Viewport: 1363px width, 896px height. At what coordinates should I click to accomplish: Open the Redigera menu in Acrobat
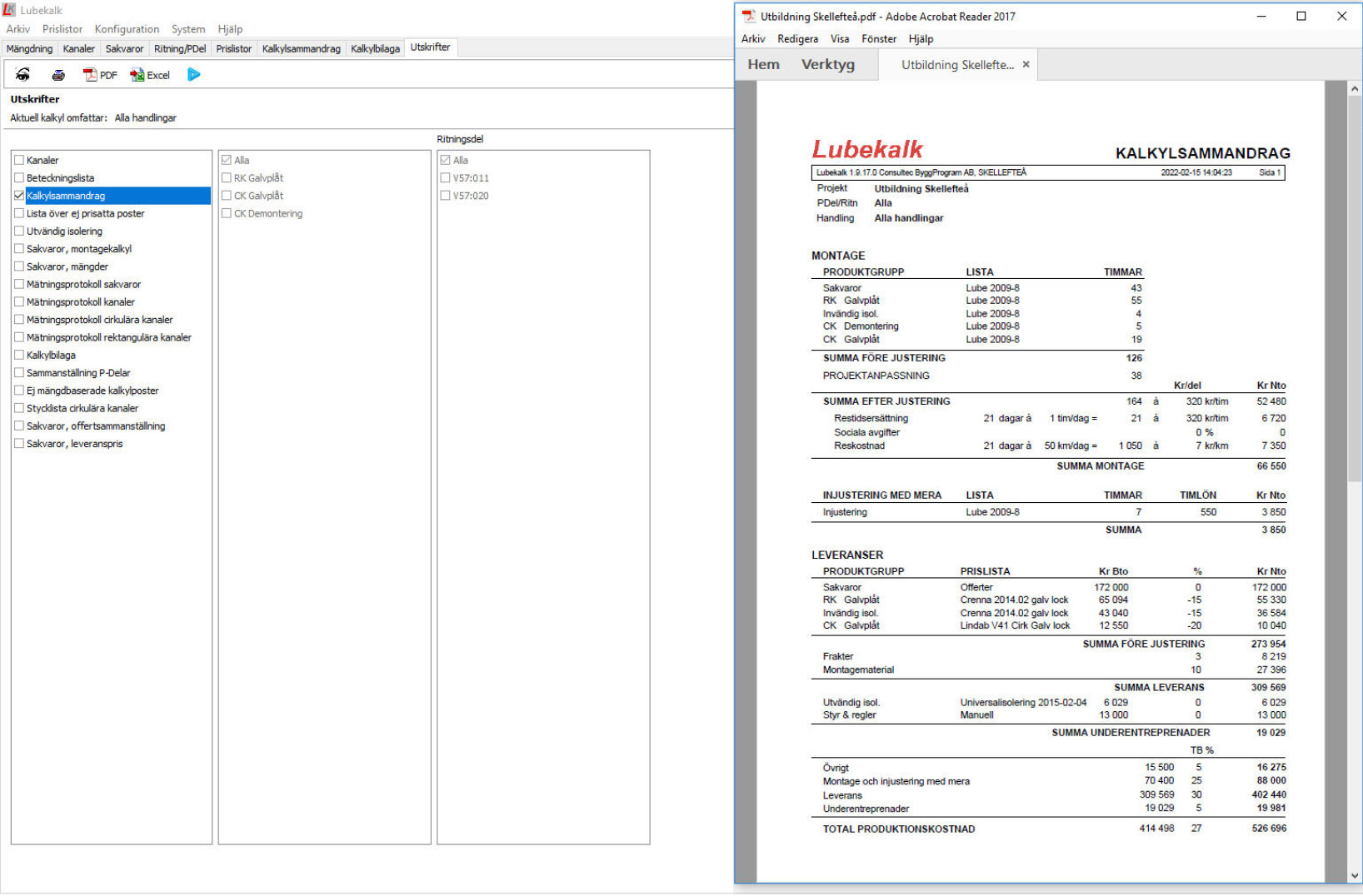(x=797, y=39)
